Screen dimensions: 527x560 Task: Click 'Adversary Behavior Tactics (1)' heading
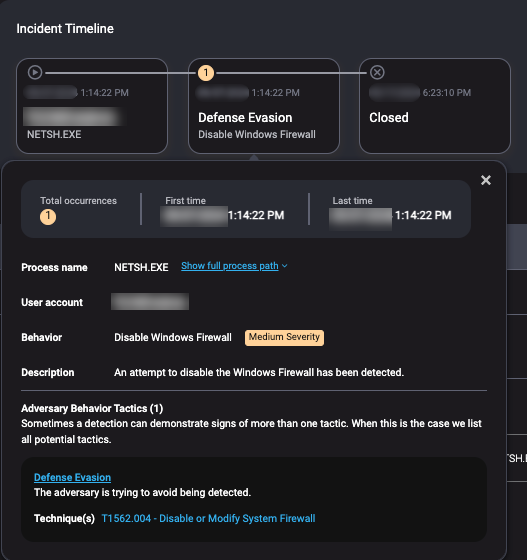pos(92,408)
